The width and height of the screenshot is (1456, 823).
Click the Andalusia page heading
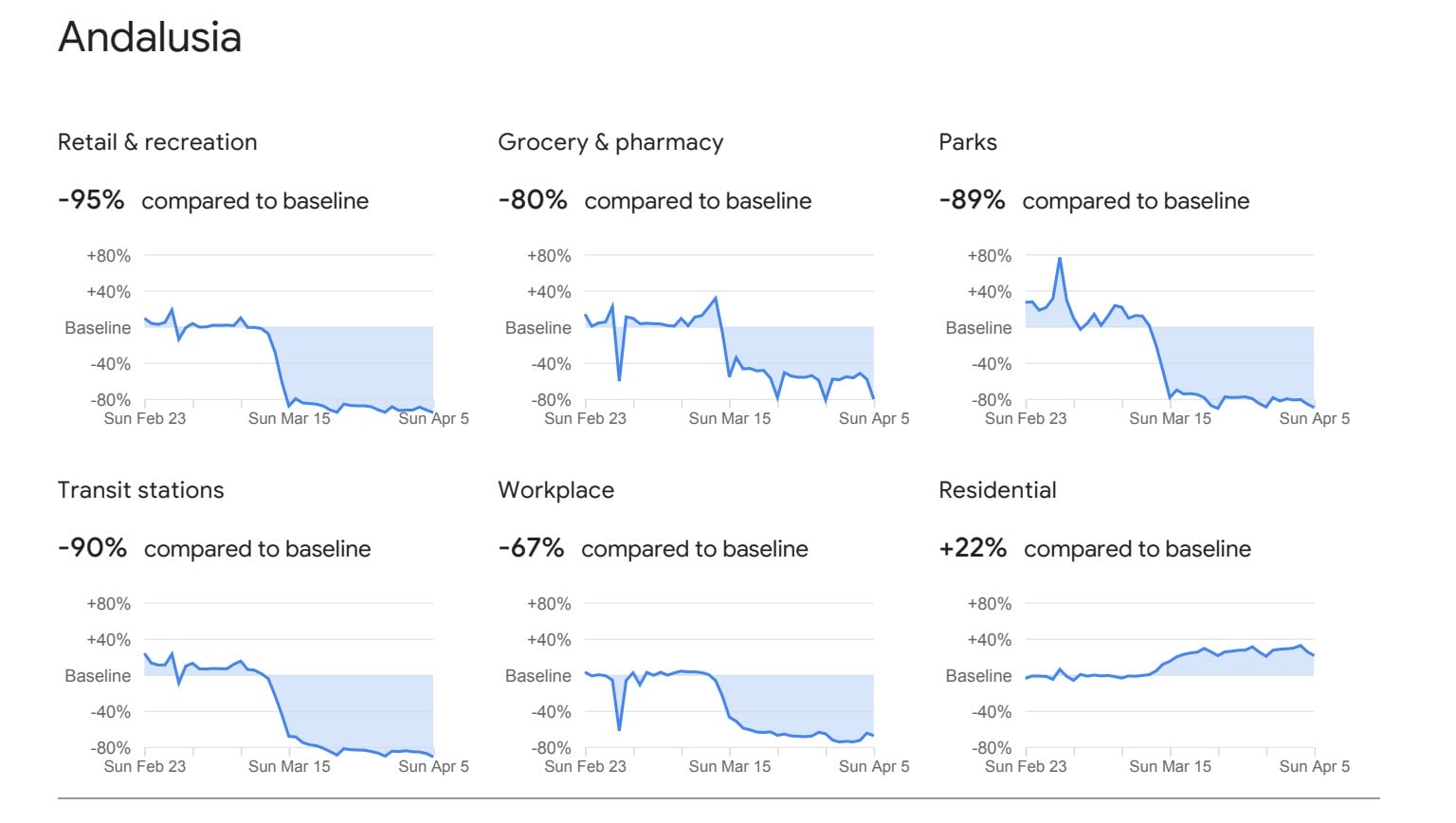click(150, 38)
